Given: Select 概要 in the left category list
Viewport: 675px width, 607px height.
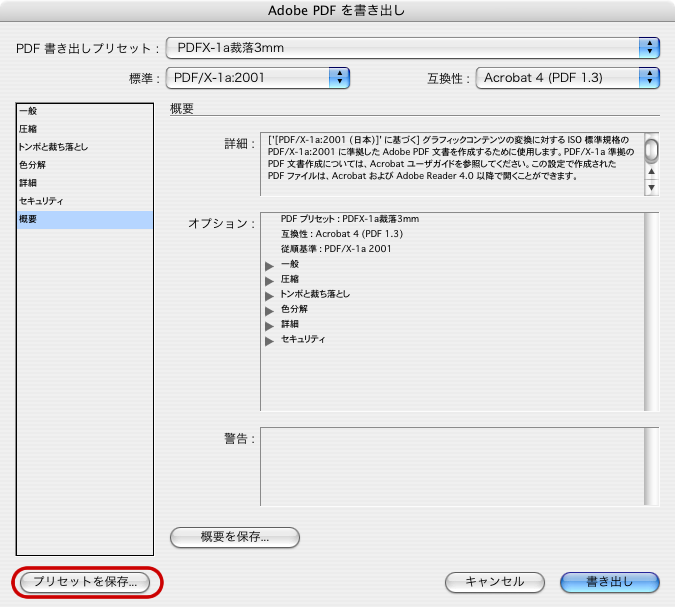Looking at the screenshot, I should pos(84,219).
